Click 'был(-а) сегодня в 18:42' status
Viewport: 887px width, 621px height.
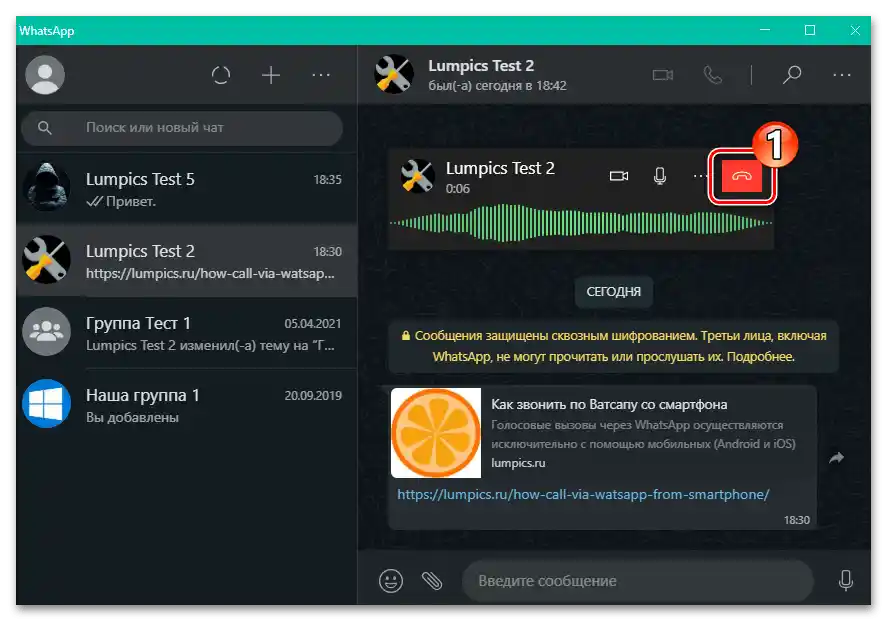497,86
